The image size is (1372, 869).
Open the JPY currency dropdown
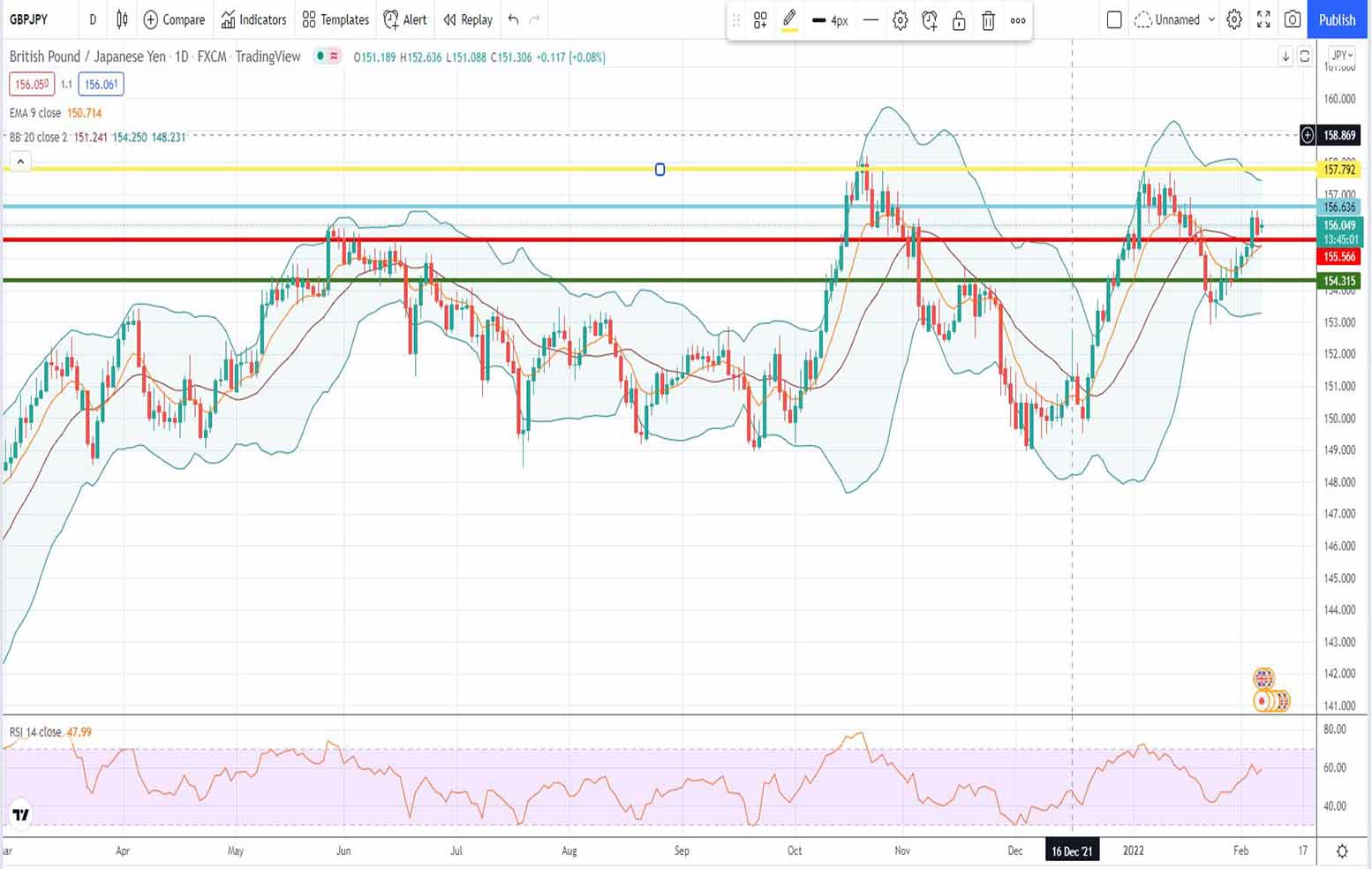[1342, 56]
